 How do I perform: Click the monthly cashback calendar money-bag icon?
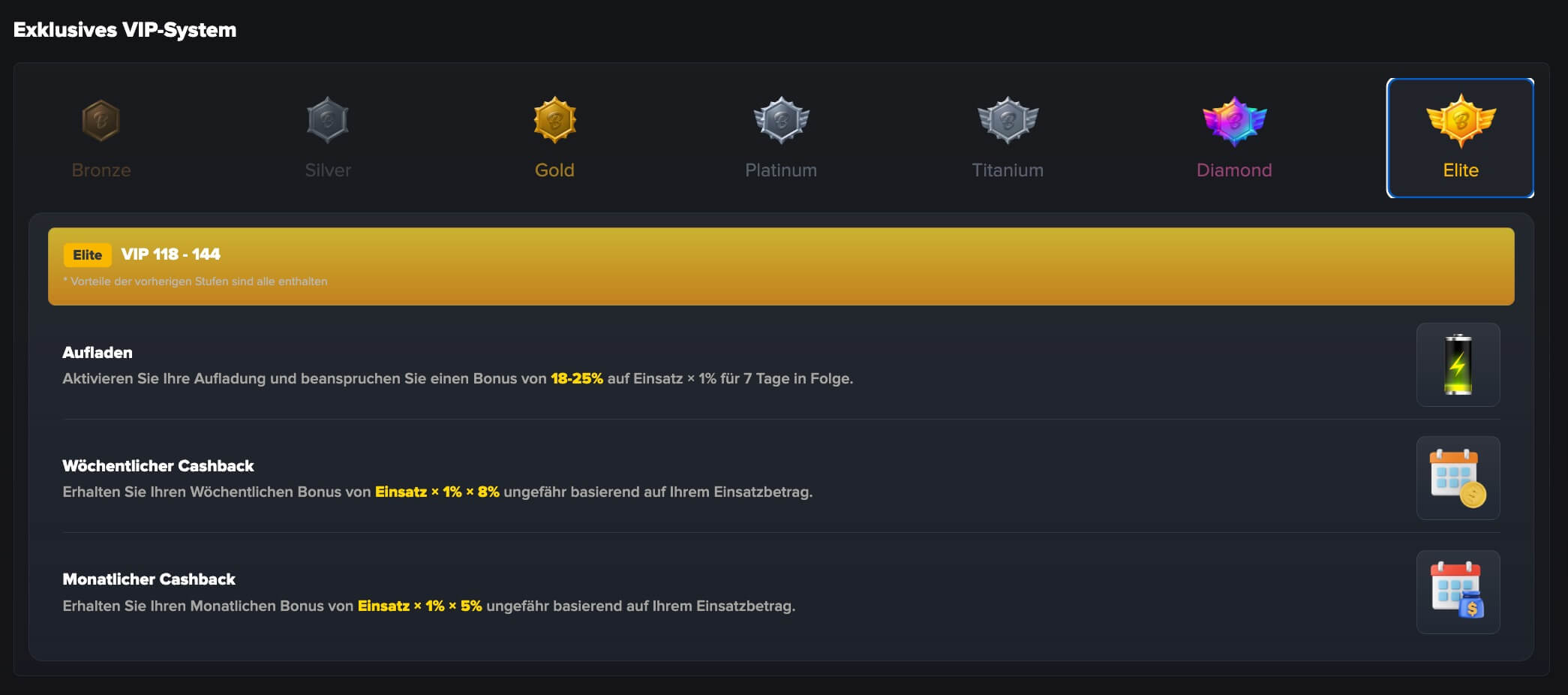point(1458,591)
